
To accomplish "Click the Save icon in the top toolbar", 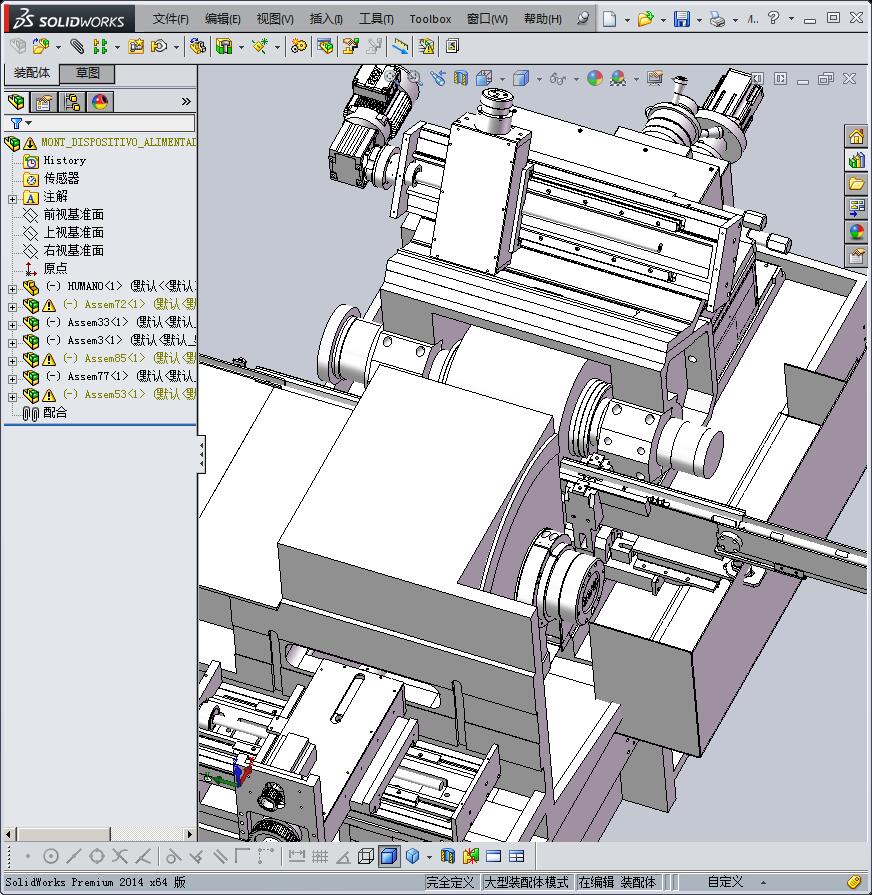I will 681,19.
